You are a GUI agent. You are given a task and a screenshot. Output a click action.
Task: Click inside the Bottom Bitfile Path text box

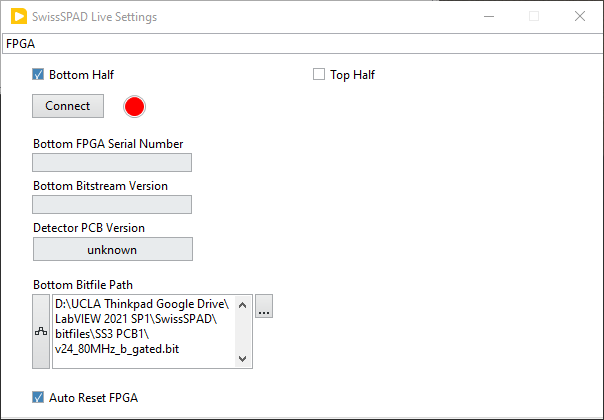[144, 332]
